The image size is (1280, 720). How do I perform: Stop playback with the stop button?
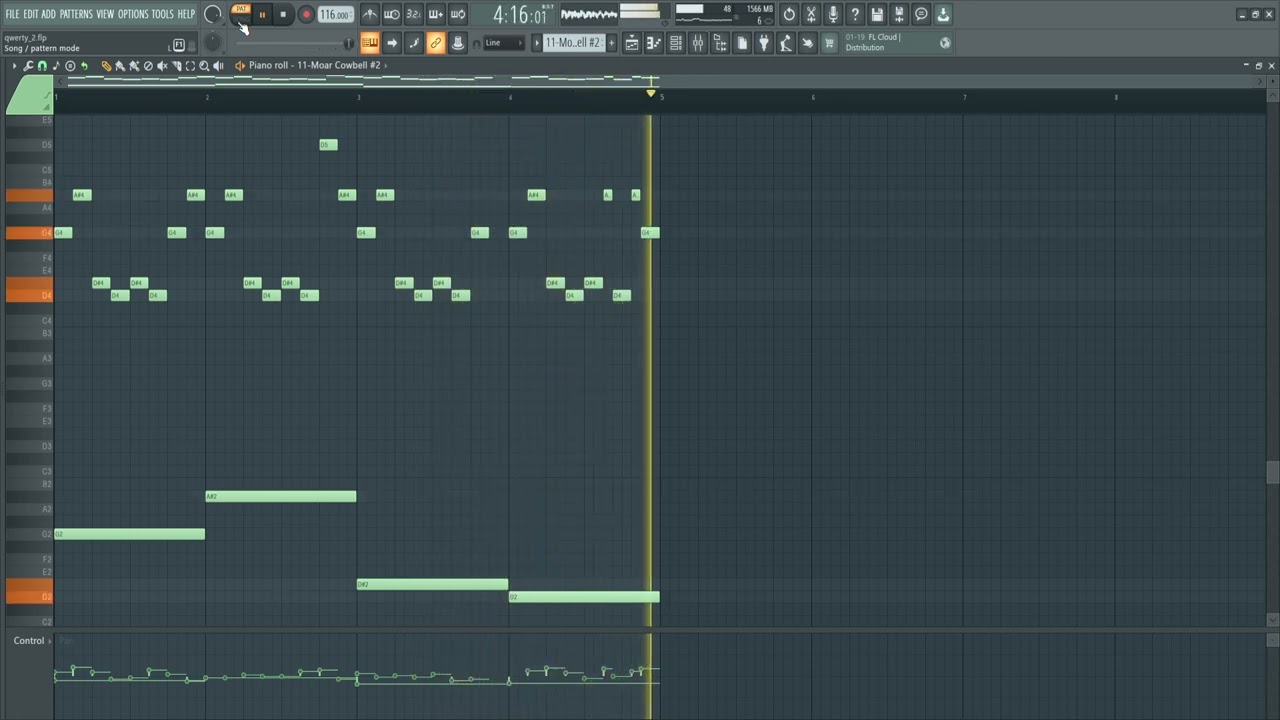point(283,15)
